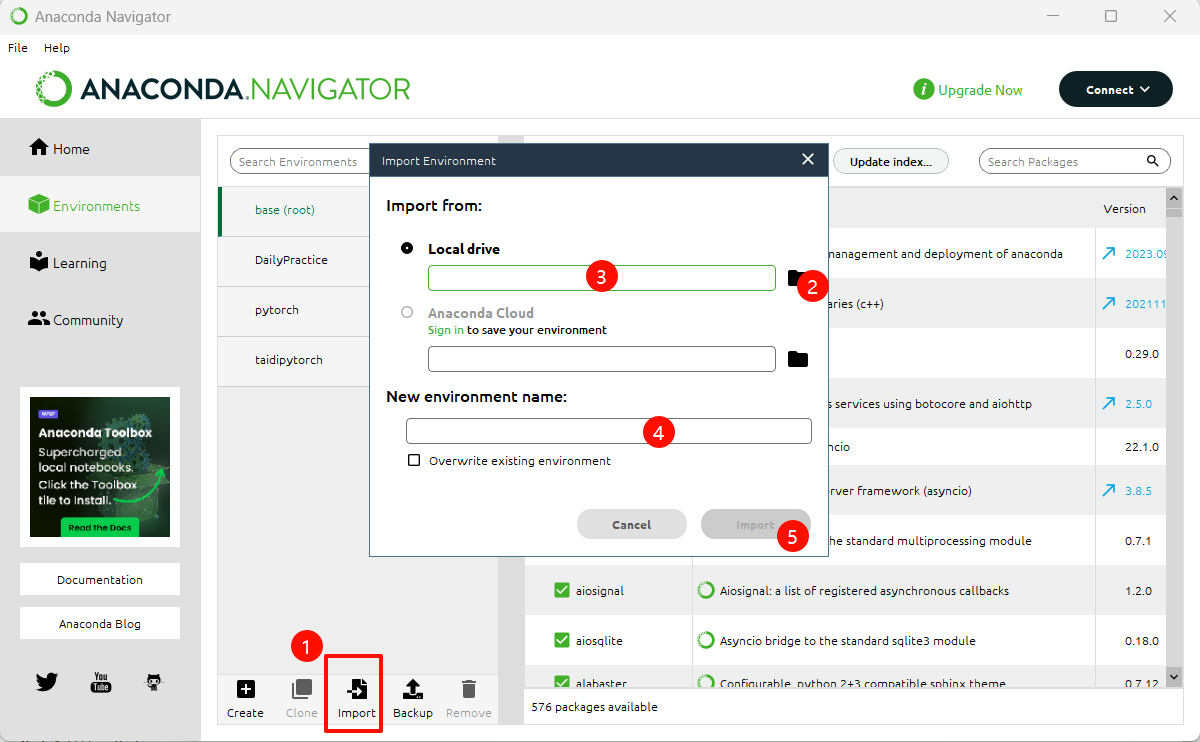
Task: Close the Import Environment dialog
Action: (x=808, y=160)
